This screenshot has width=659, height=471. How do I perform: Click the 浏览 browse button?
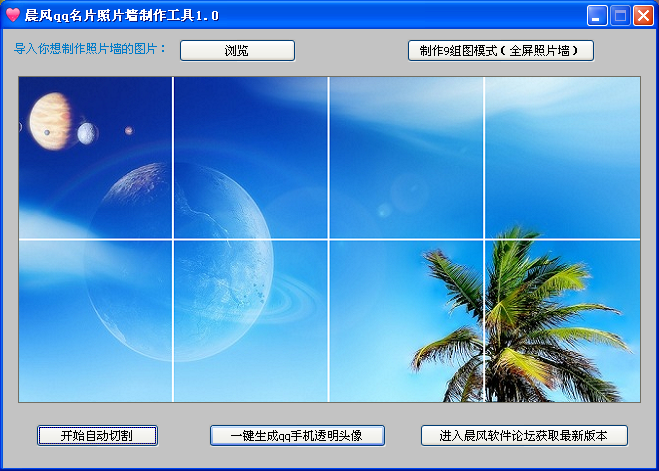click(x=237, y=51)
